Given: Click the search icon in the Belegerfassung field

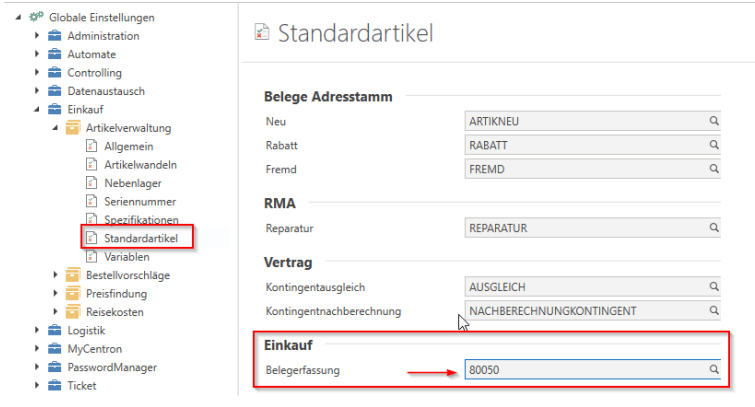Looking at the screenshot, I should click(x=714, y=370).
